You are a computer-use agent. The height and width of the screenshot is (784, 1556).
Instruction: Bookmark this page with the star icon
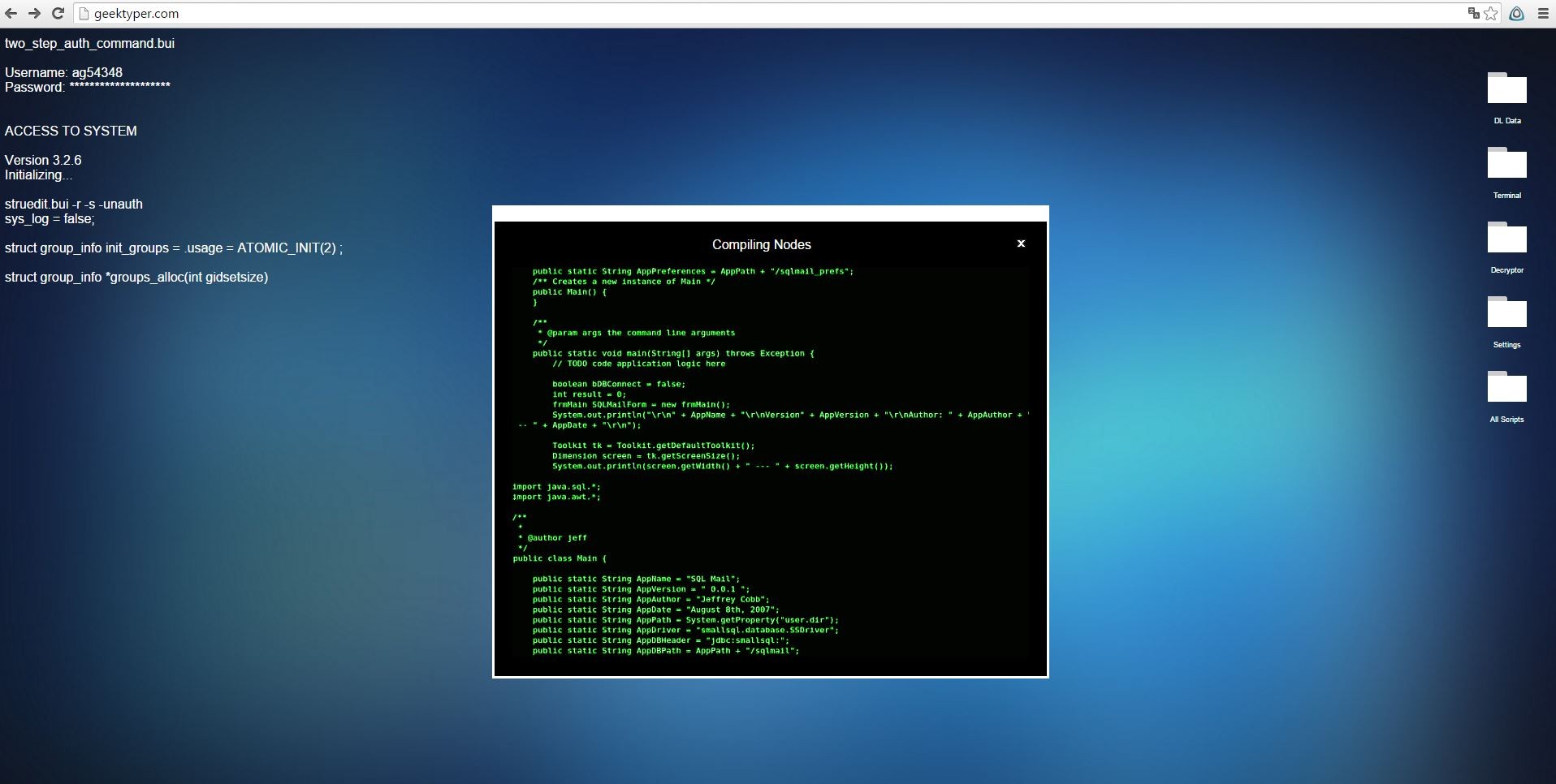[1491, 13]
